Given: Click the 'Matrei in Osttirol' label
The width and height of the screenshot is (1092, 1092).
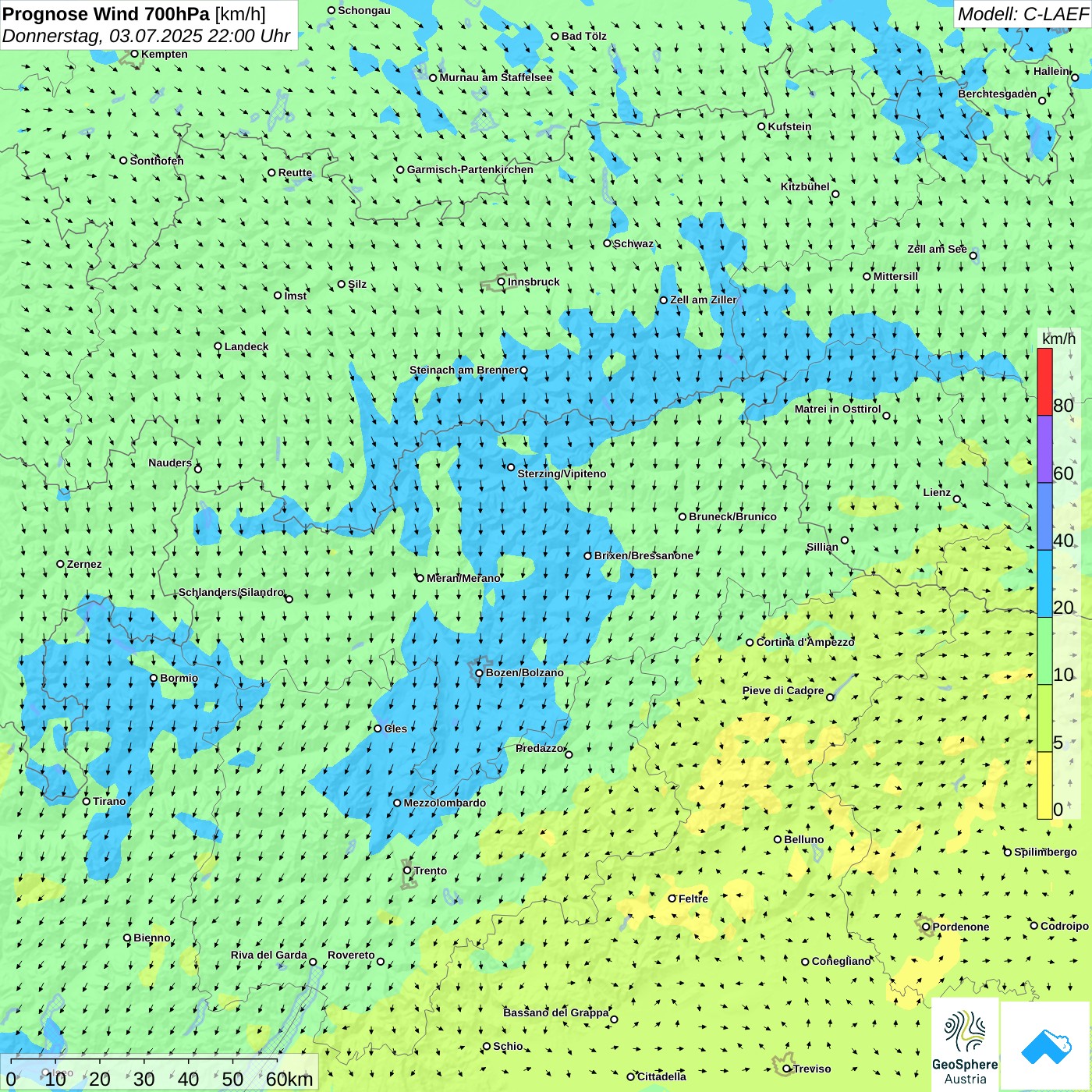Looking at the screenshot, I should 838,409.
